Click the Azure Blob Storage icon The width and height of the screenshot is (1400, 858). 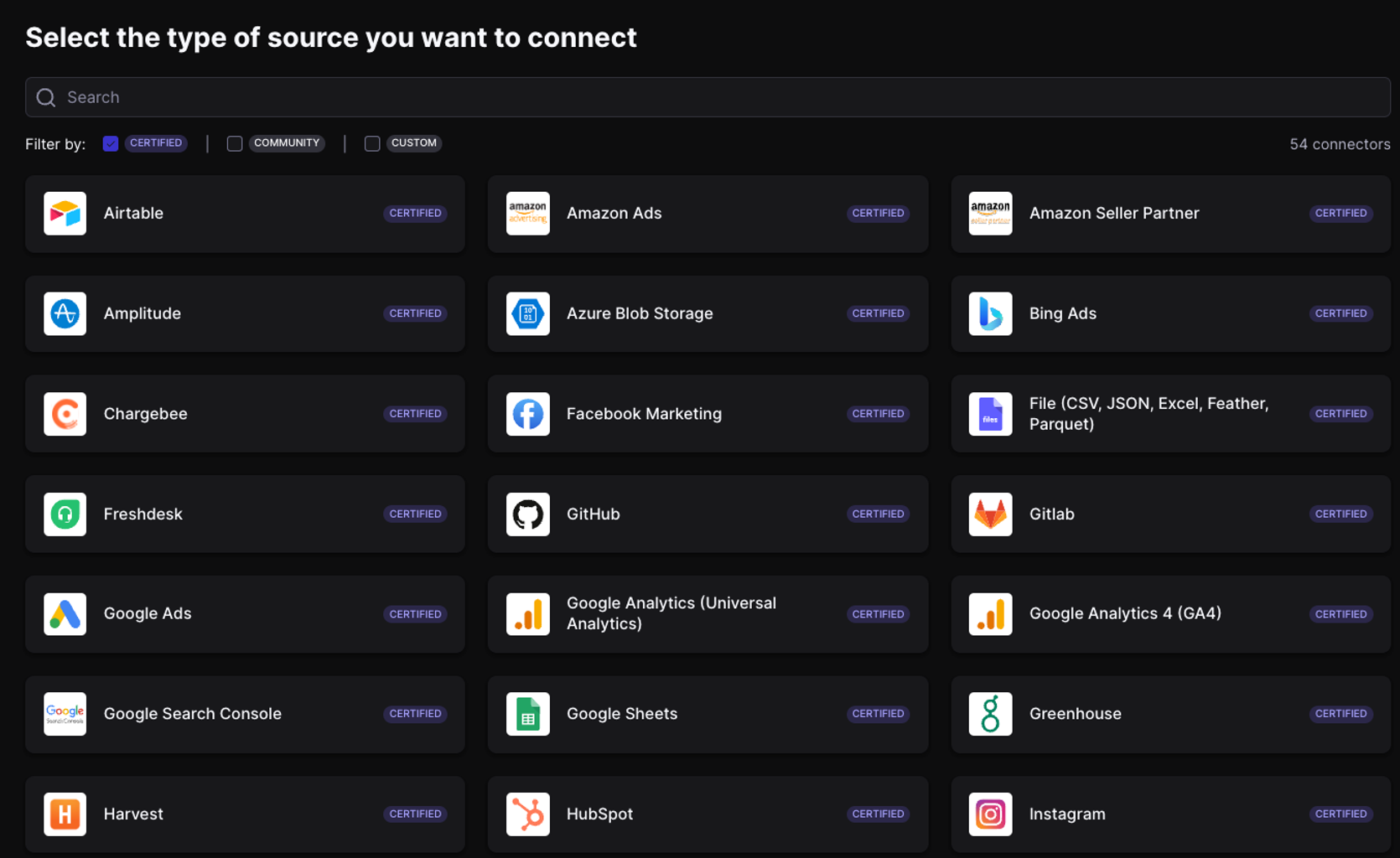tap(527, 313)
